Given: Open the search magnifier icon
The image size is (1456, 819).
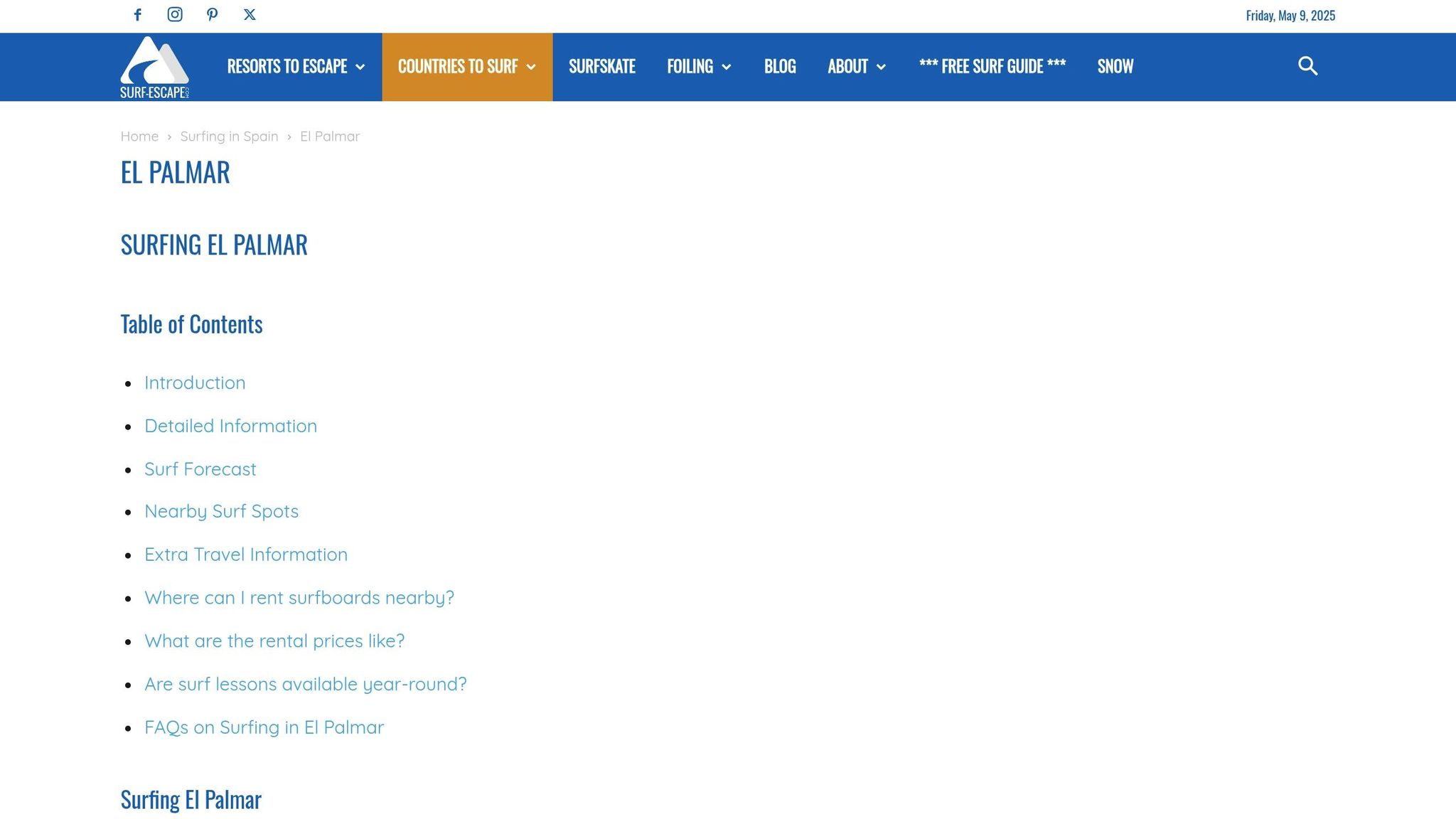Looking at the screenshot, I should 1307,66.
